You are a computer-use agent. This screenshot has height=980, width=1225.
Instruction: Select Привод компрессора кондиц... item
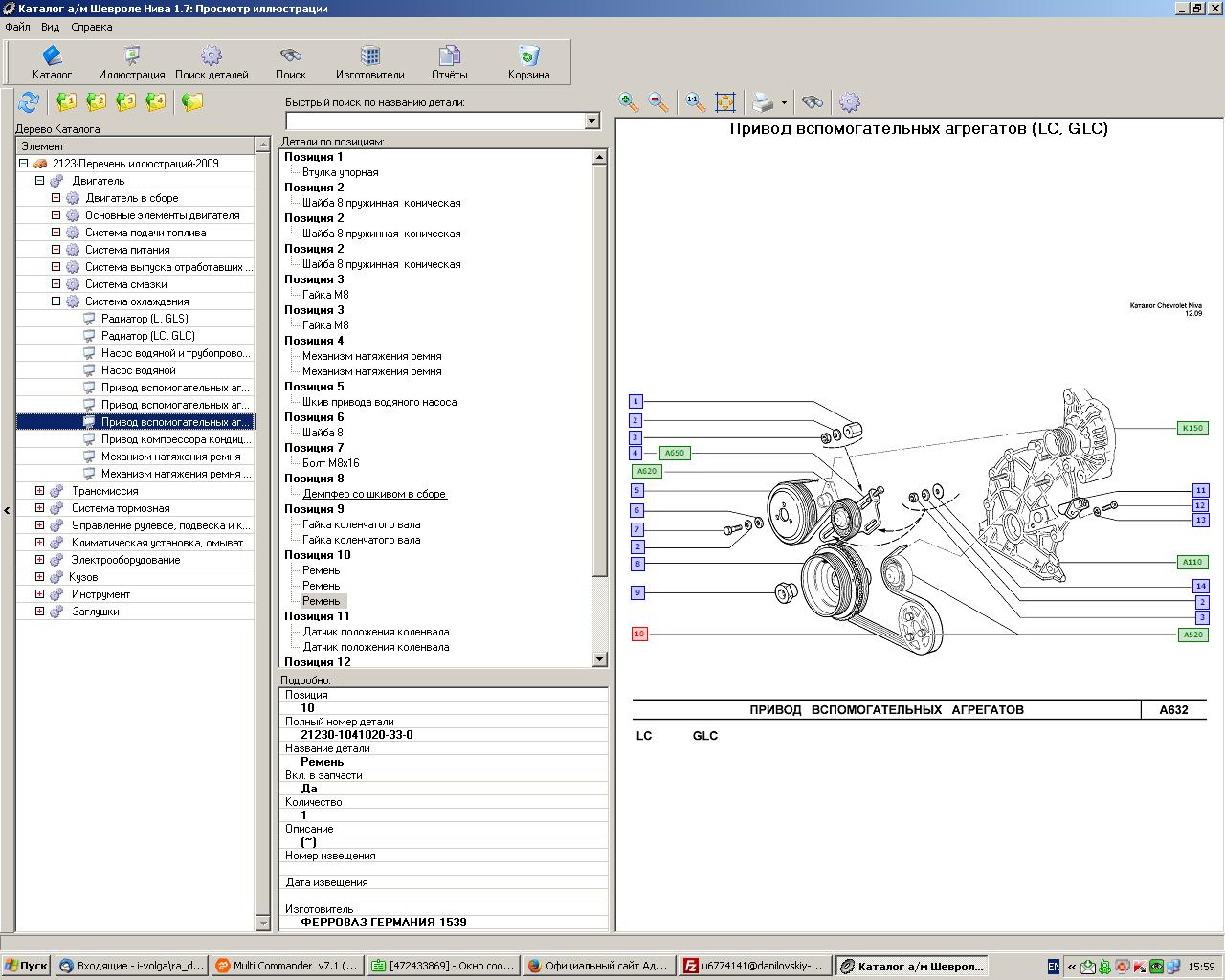[176, 439]
